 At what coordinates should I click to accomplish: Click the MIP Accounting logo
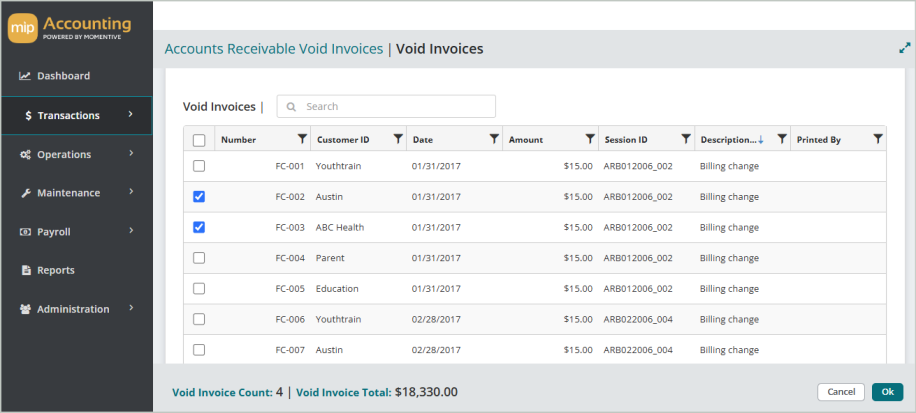(x=70, y=27)
